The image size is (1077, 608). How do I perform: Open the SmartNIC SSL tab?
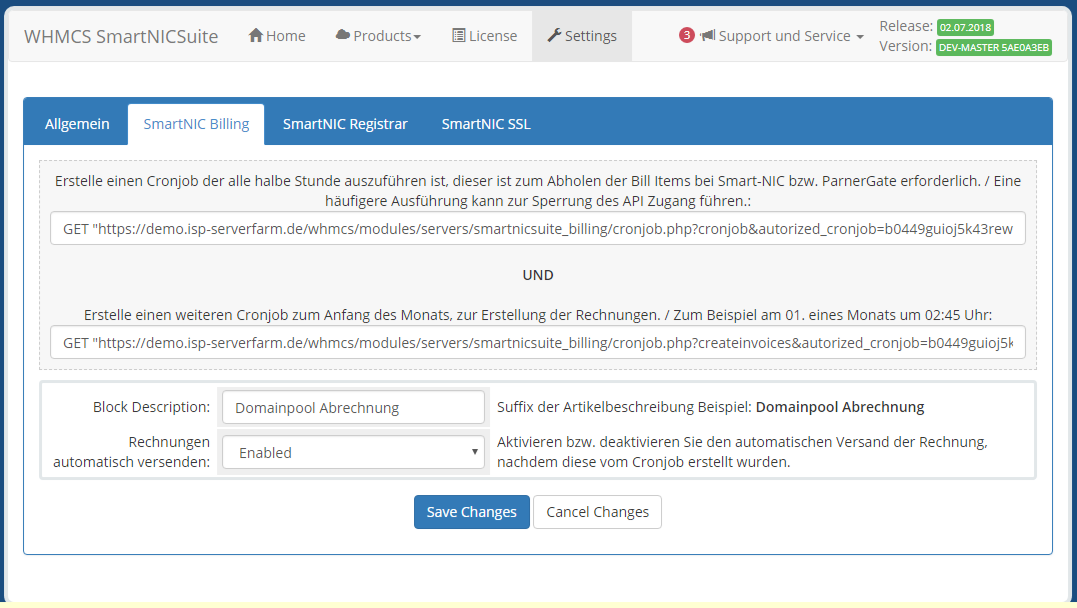coord(486,125)
